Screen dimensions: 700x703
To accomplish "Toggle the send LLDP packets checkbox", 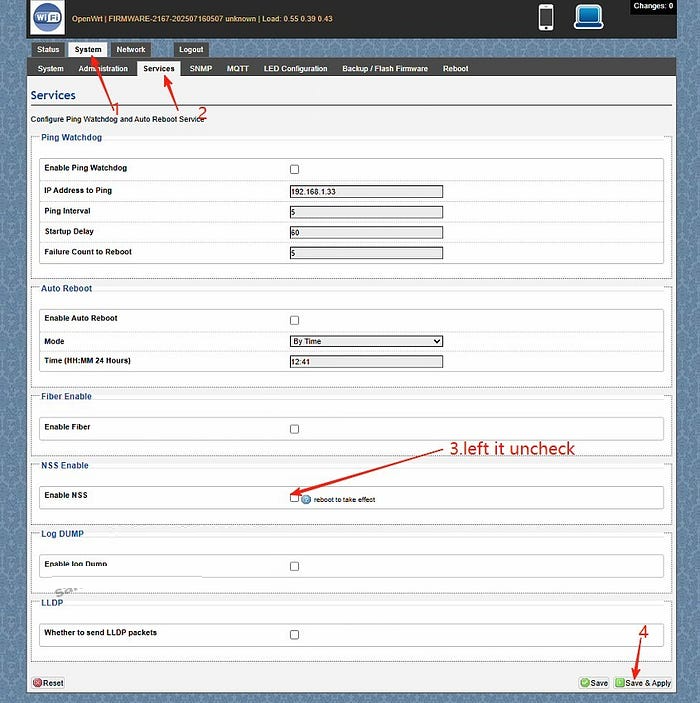I will pos(294,634).
